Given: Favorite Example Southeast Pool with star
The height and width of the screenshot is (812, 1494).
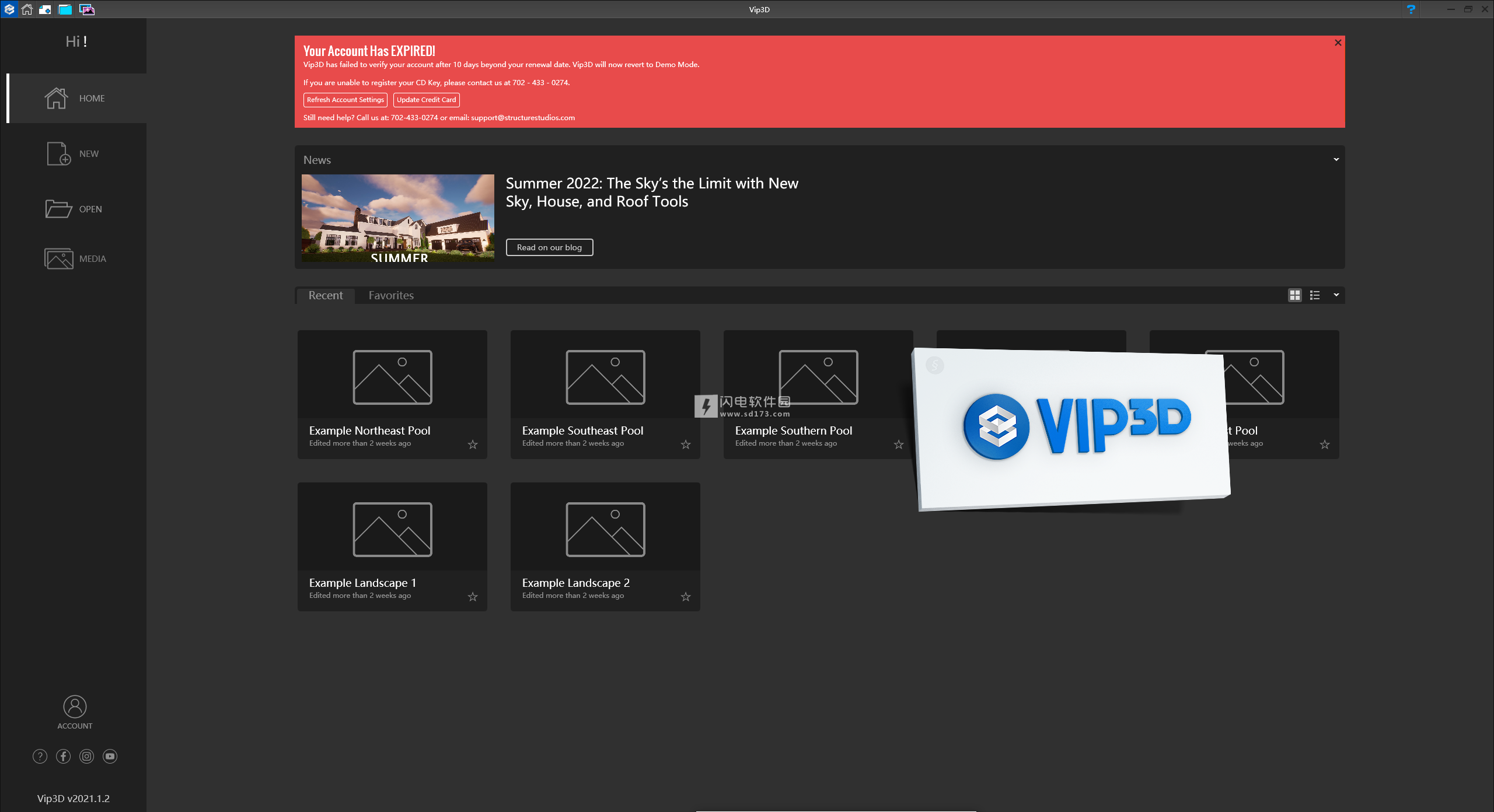Looking at the screenshot, I should 686,444.
